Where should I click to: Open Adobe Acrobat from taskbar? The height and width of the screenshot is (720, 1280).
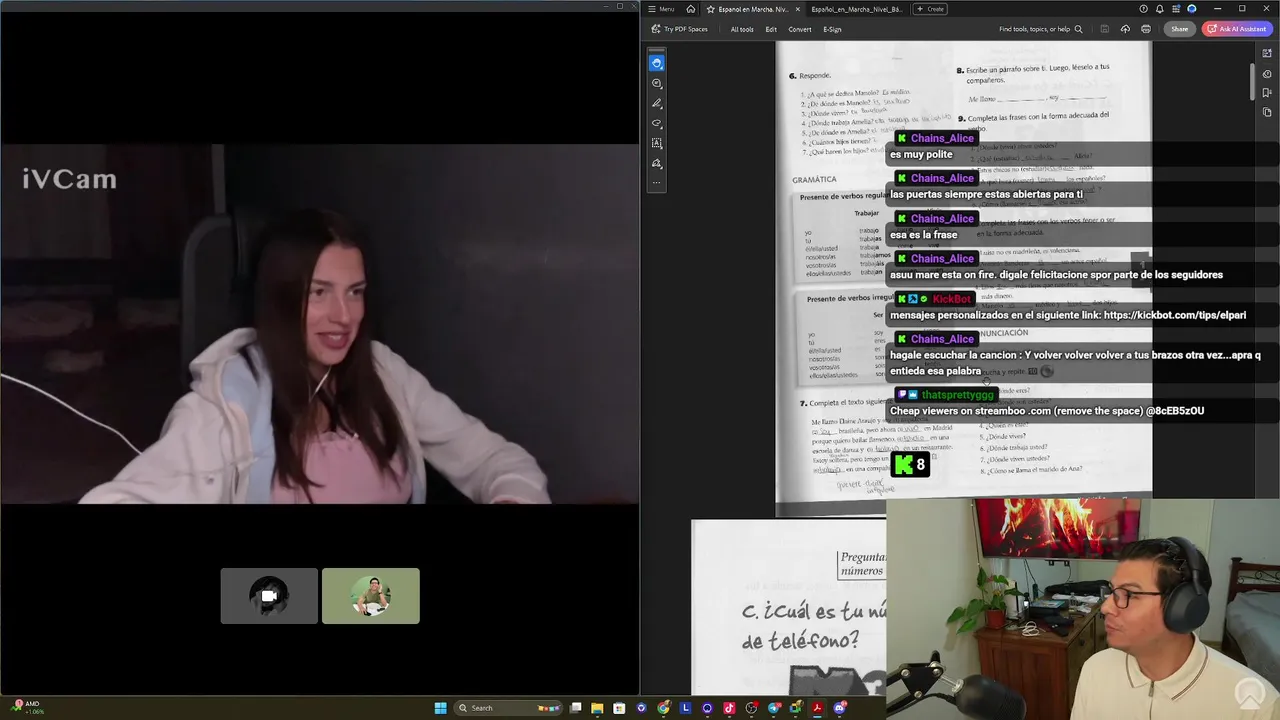click(817, 708)
